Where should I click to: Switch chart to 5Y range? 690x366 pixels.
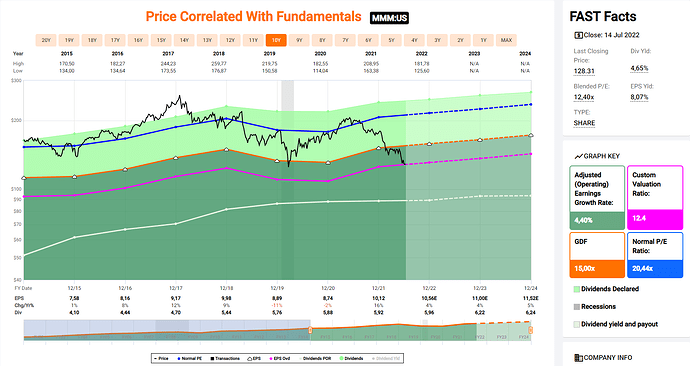tap(391, 40)
